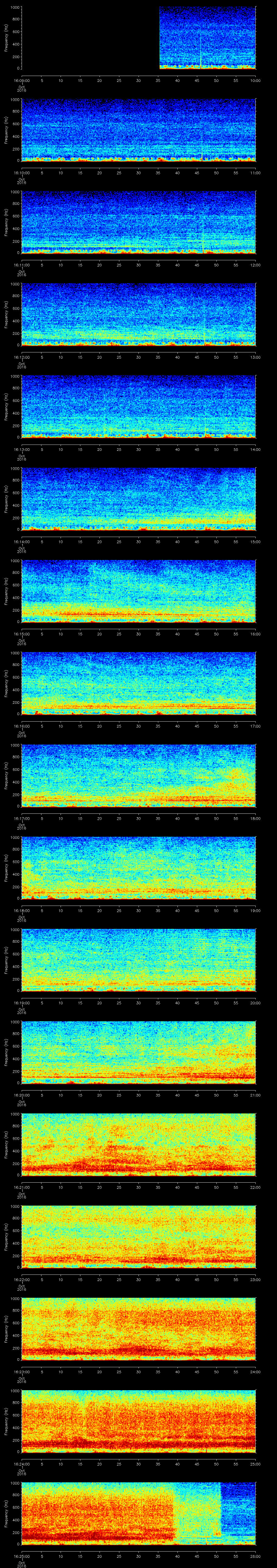
Task: Select the spectrogram panel starting at 16:16:00
Action: [x=138, y=683]
